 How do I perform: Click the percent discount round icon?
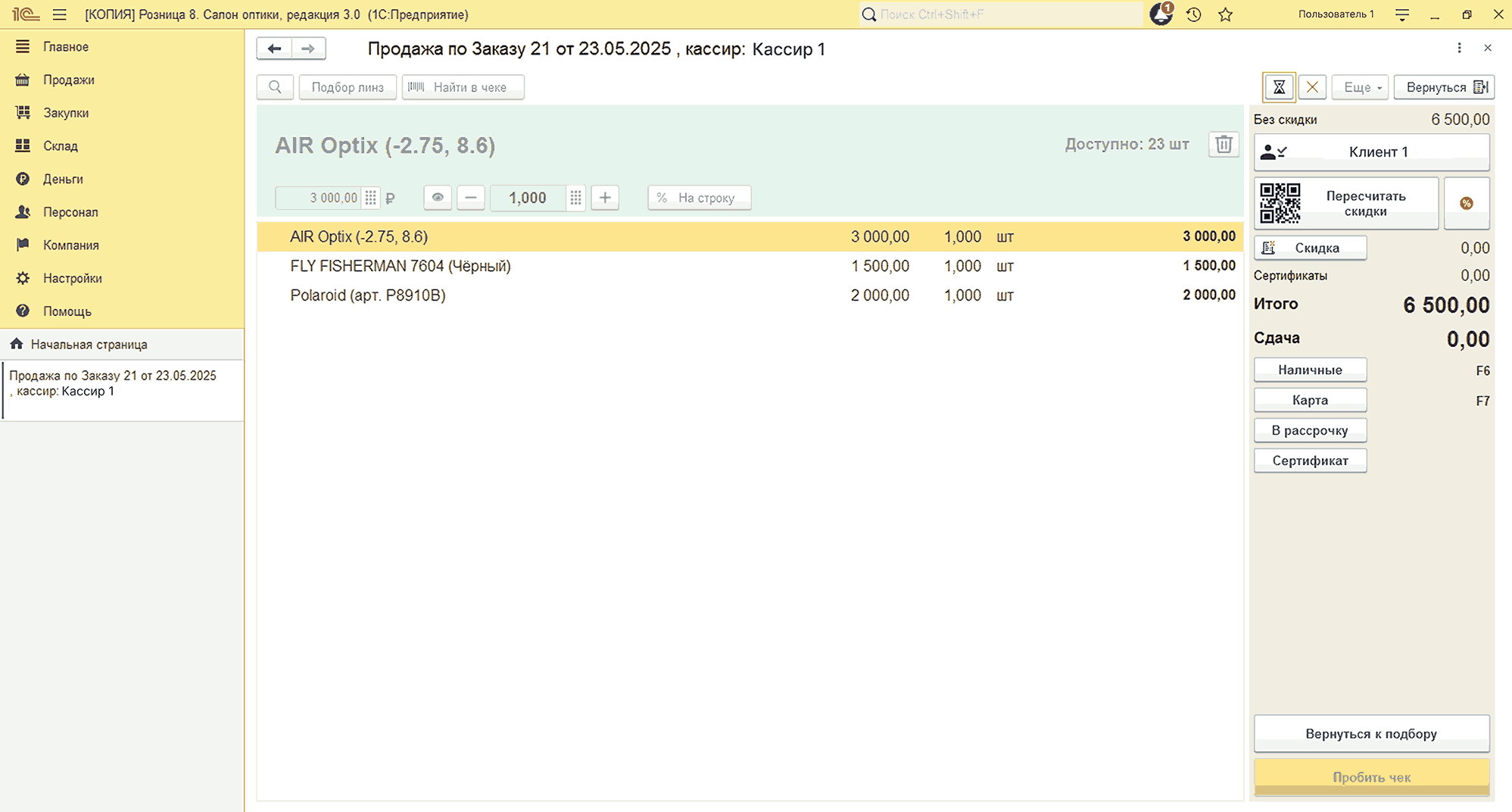tap(1467, 203)
